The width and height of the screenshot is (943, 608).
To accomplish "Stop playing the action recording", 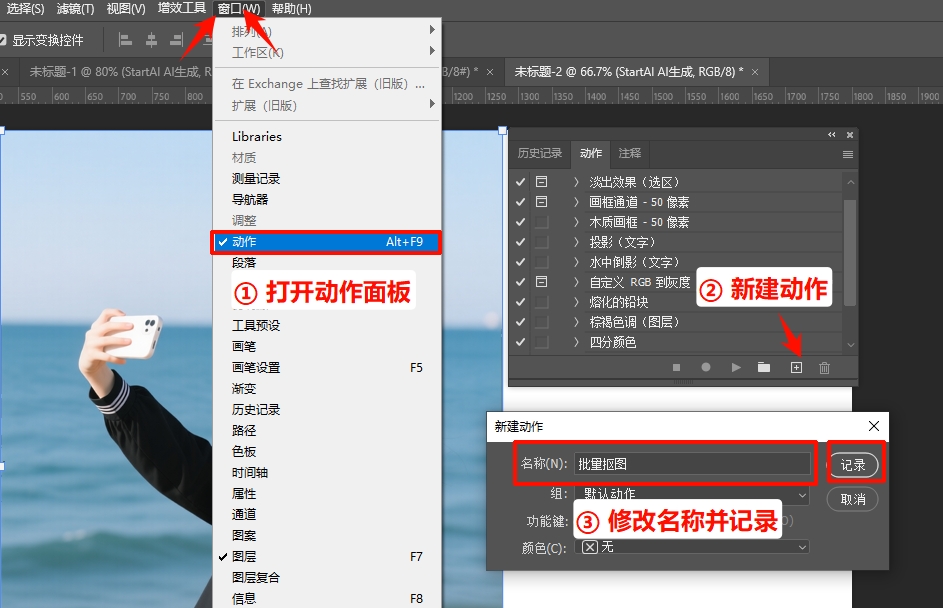I will coord(676,367).
